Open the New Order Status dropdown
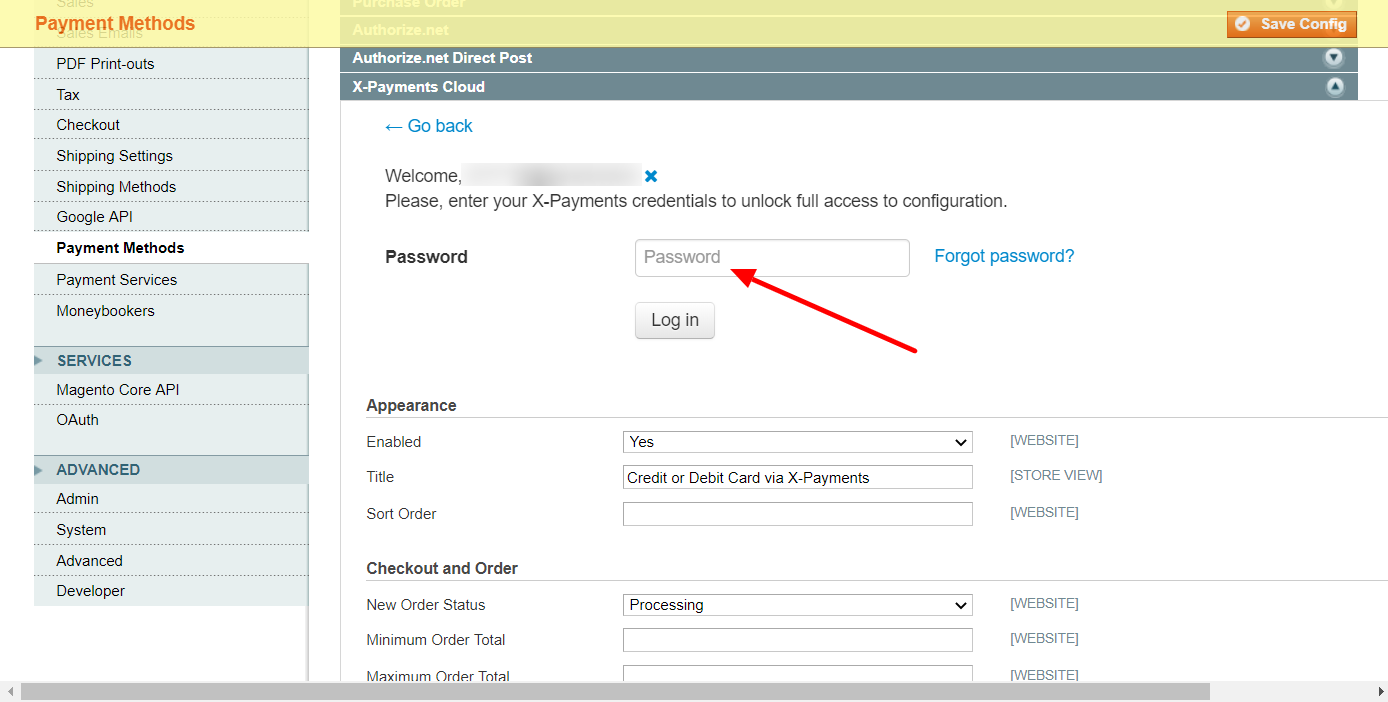Screen dimensions: 1388x702 coord(798,605)
